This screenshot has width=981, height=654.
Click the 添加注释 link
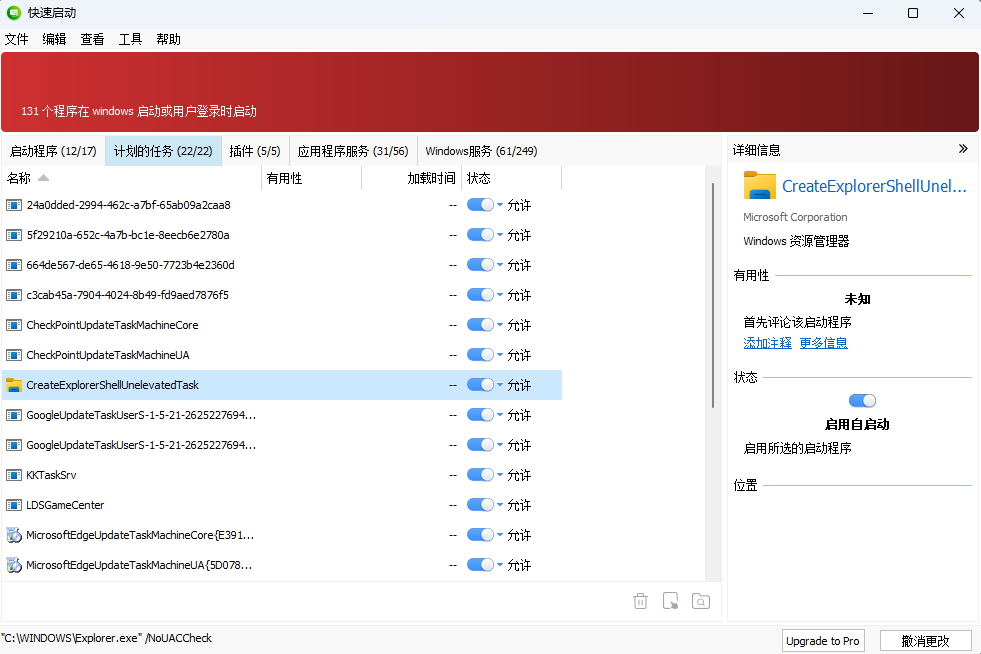(767, 343)
